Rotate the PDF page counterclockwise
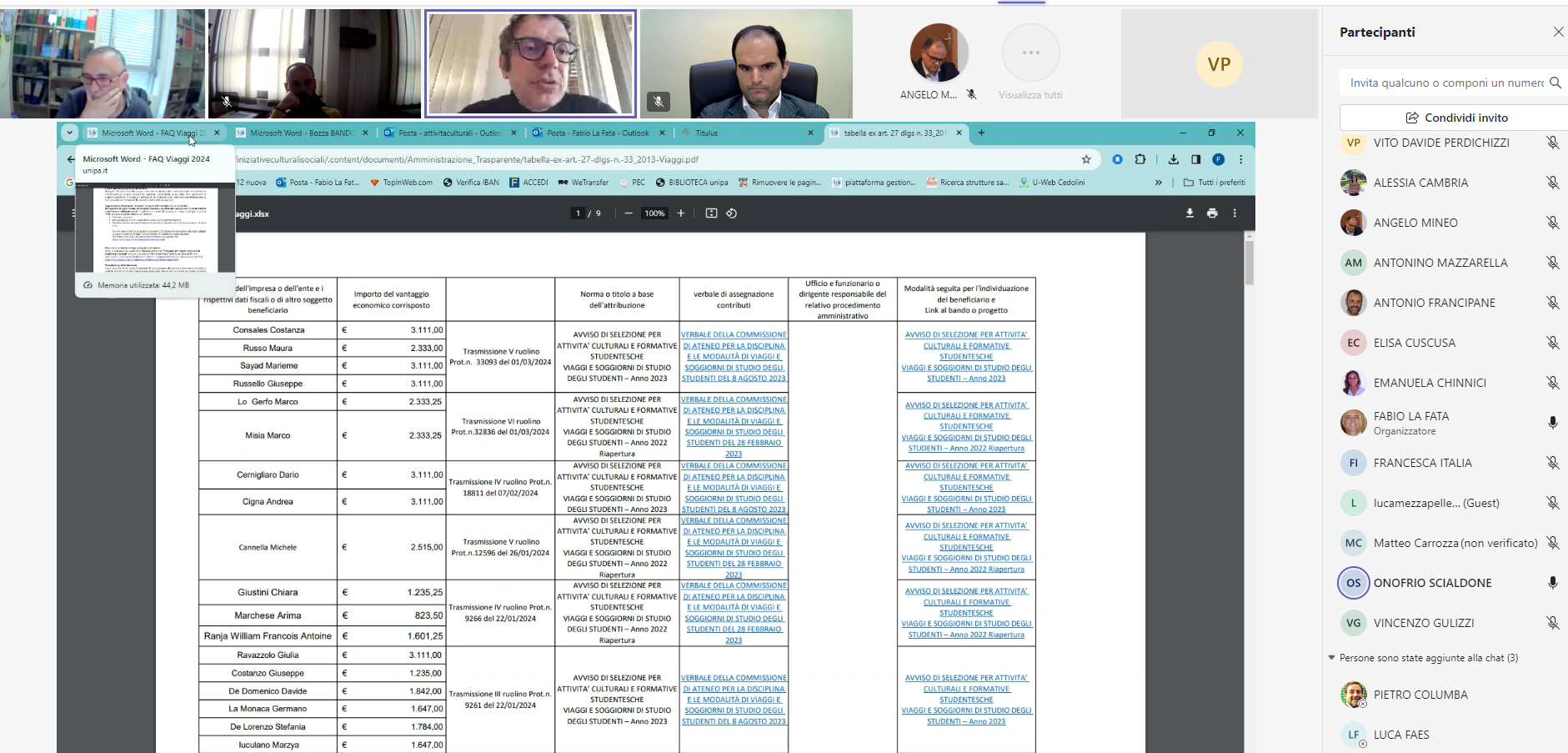The width and height of the screenshot is (1568, 753). tap(731, 213)
